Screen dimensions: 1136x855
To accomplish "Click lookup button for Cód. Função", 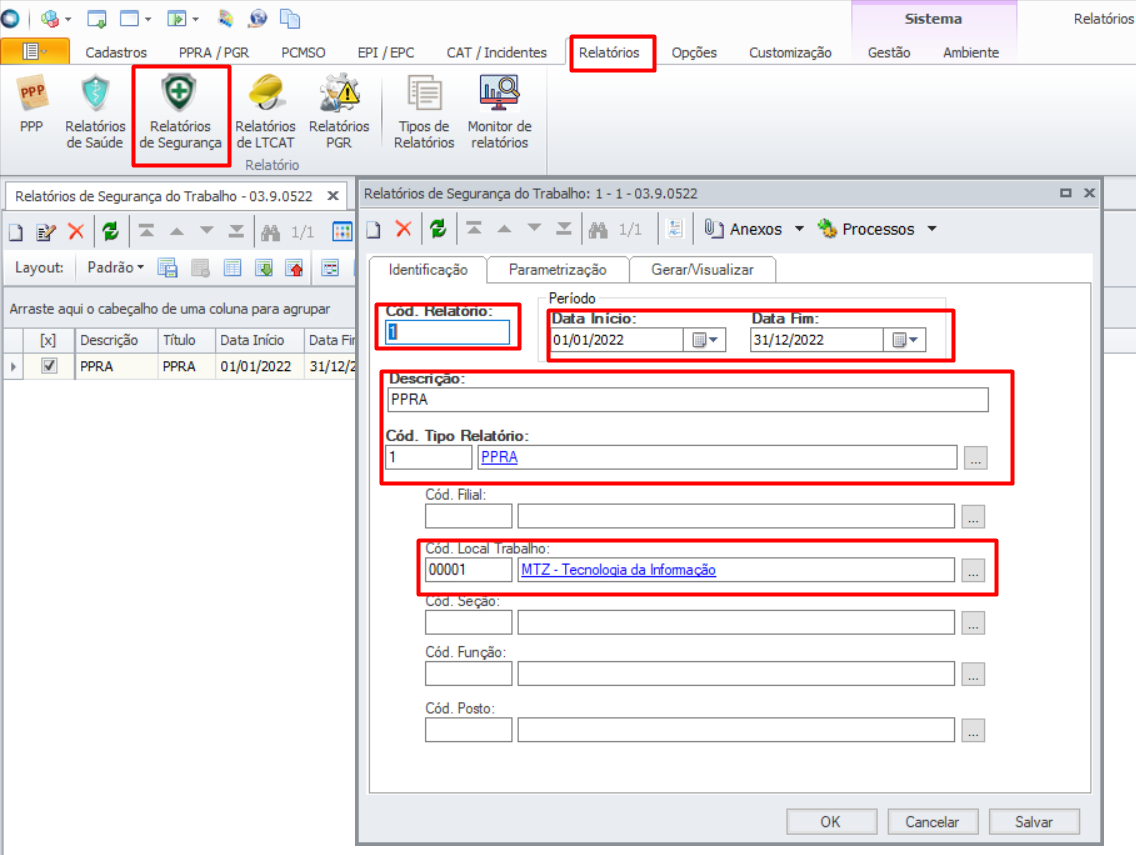I will [x=973, y=674].
